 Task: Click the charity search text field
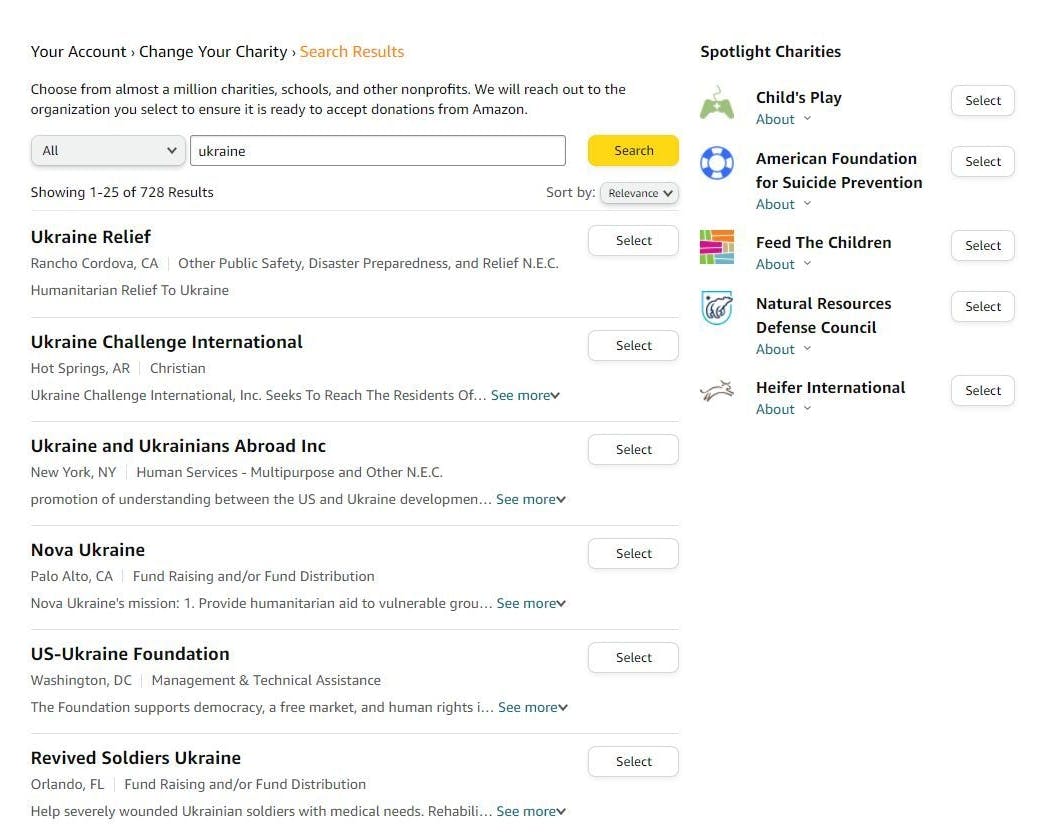click(377, 151)
